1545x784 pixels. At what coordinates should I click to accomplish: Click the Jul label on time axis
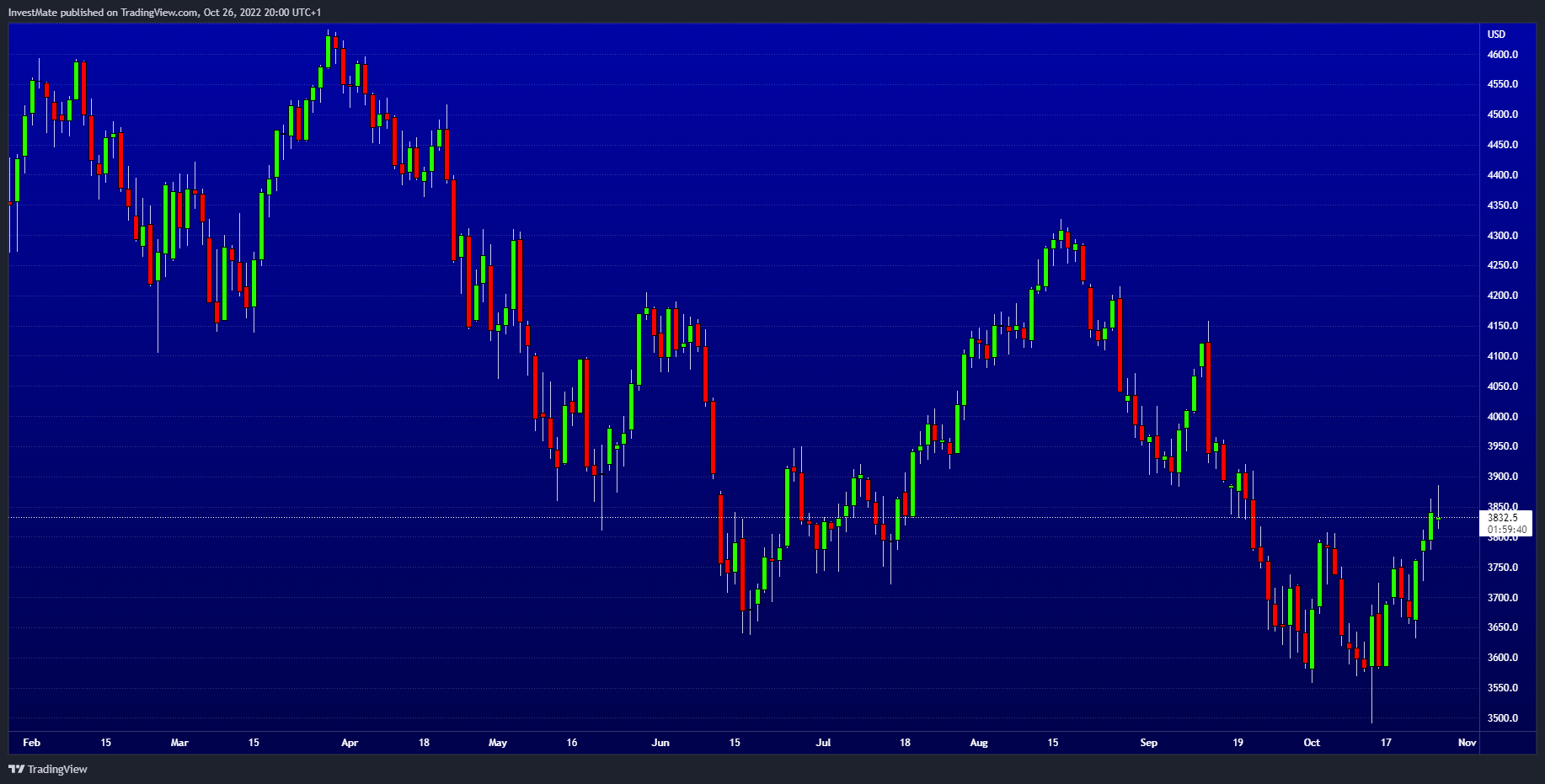[x=823, y=743]
